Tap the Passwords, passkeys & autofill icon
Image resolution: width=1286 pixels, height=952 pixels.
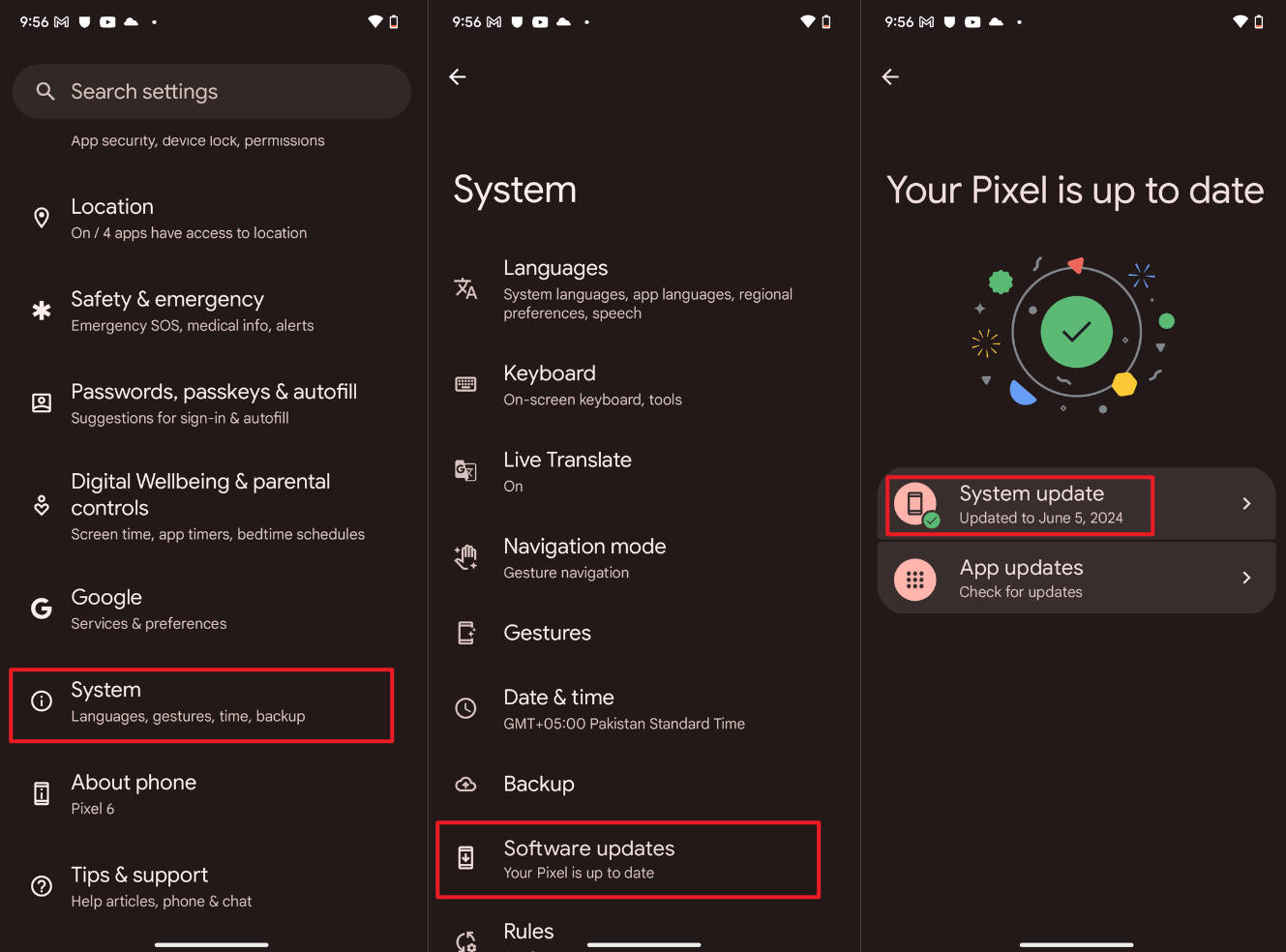[x=42, y=403]
